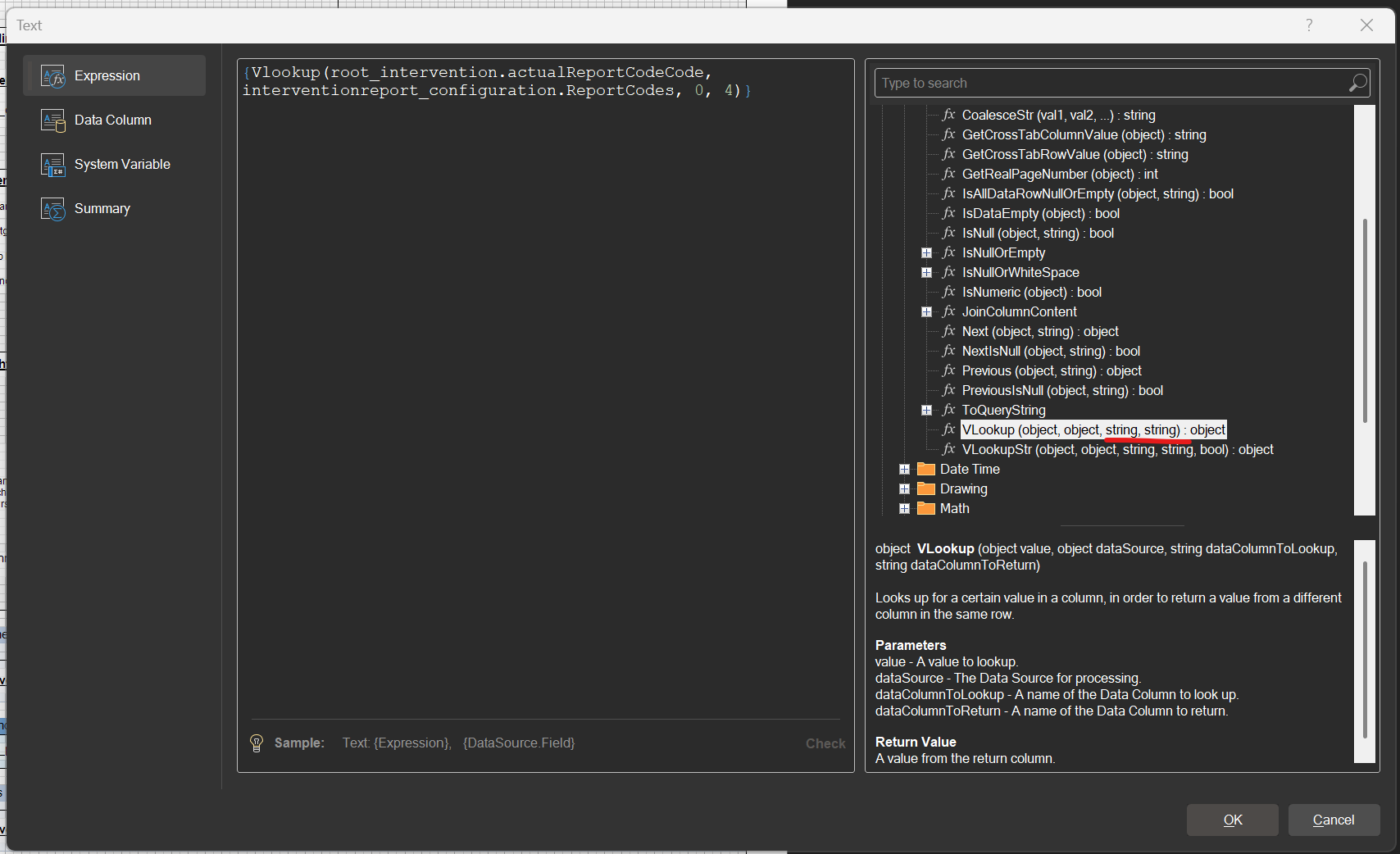
Task: Expand the IsNullOrEmpty function node
Action: (x=926, y=252)
